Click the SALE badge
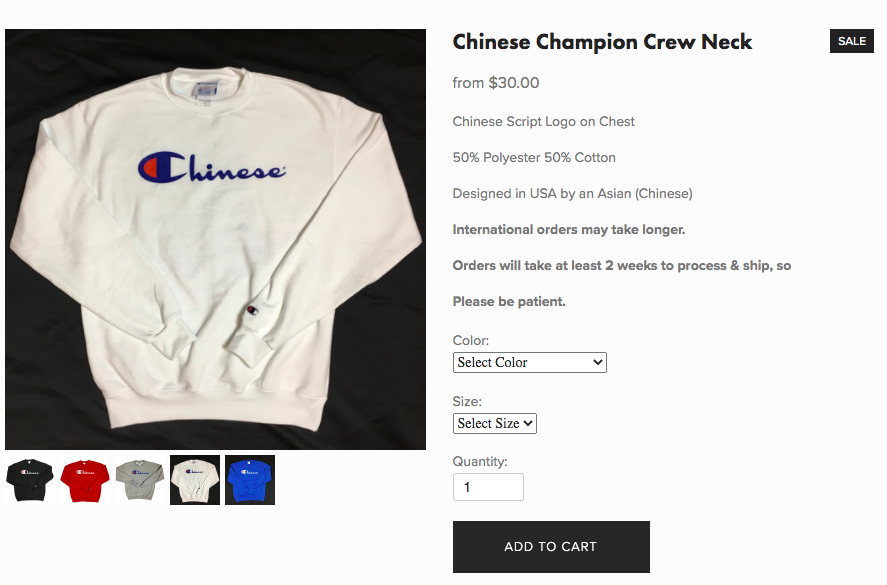The width and height of the screenshot is (887, 585). click(x=852, y=41)
